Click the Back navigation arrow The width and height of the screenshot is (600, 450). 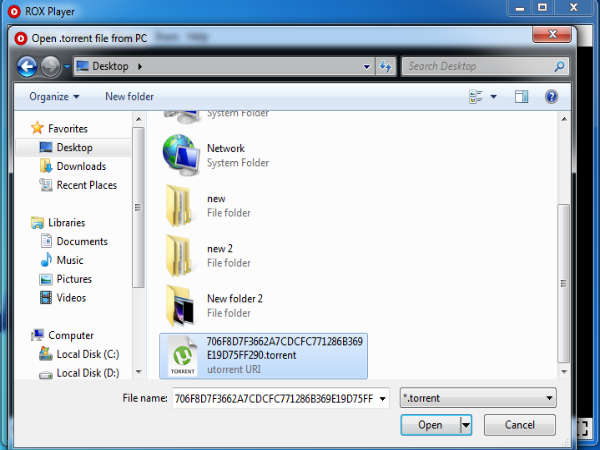28,67
